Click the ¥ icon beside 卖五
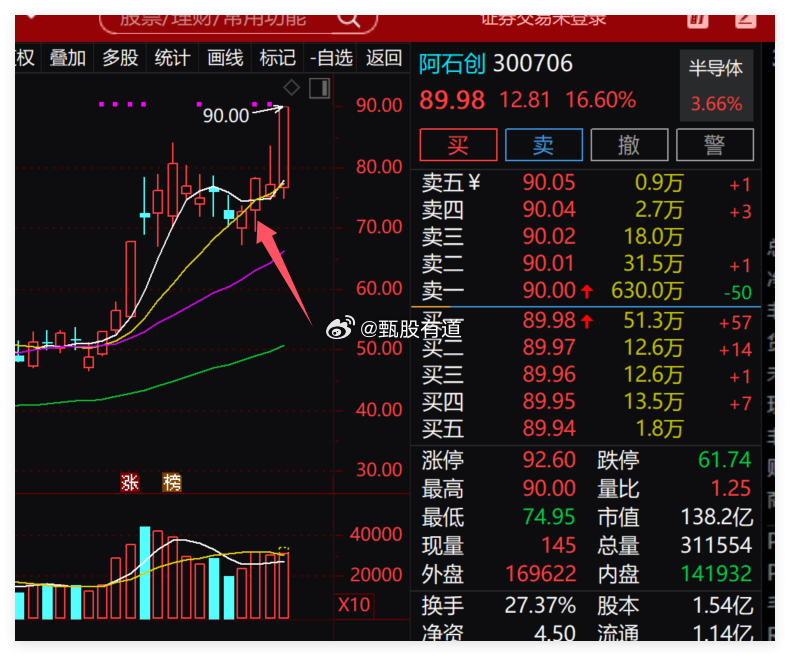790x656 pixels. pos(474,182)
